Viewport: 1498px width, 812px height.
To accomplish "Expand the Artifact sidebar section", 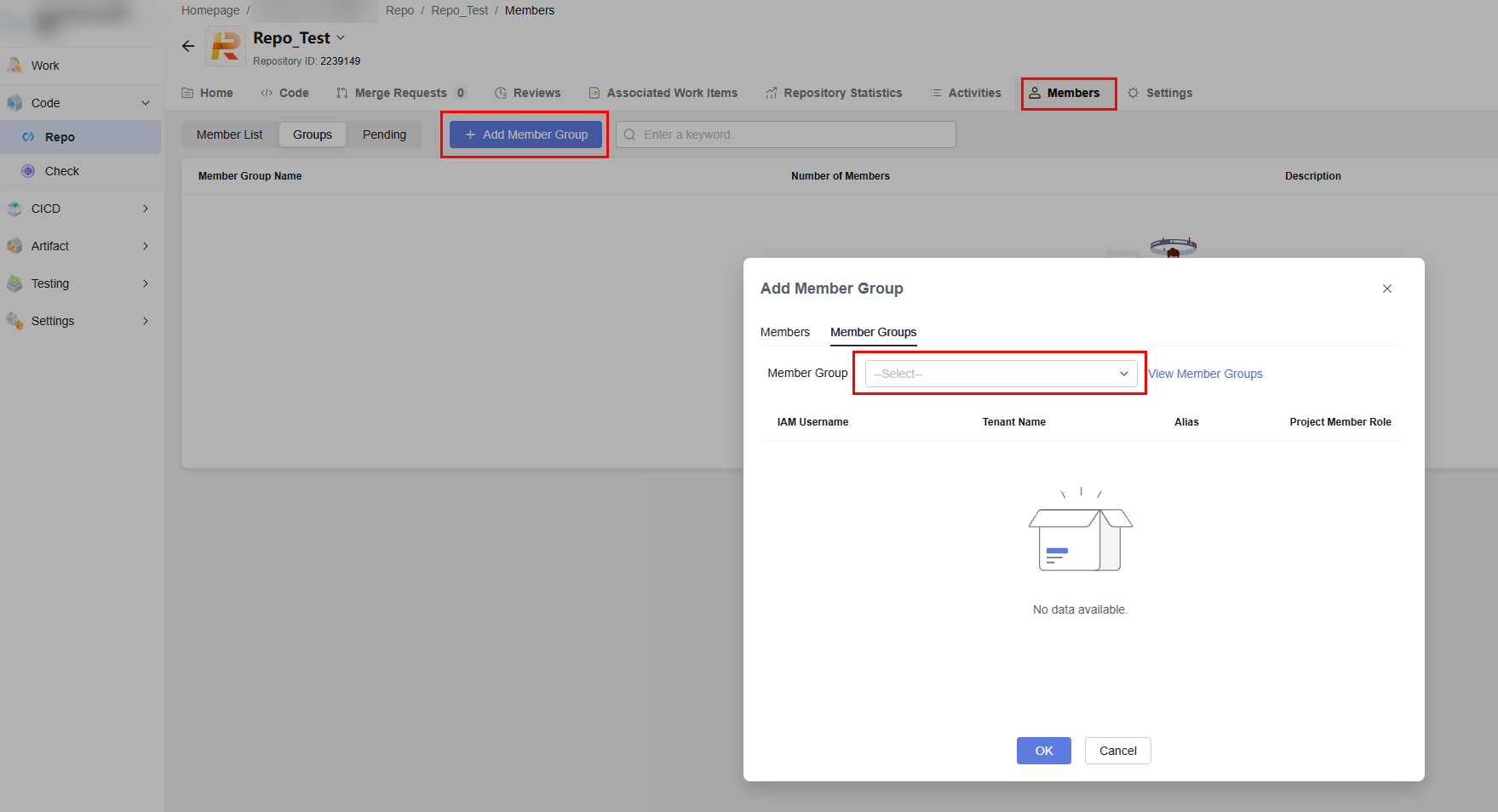I will point(146,246).
